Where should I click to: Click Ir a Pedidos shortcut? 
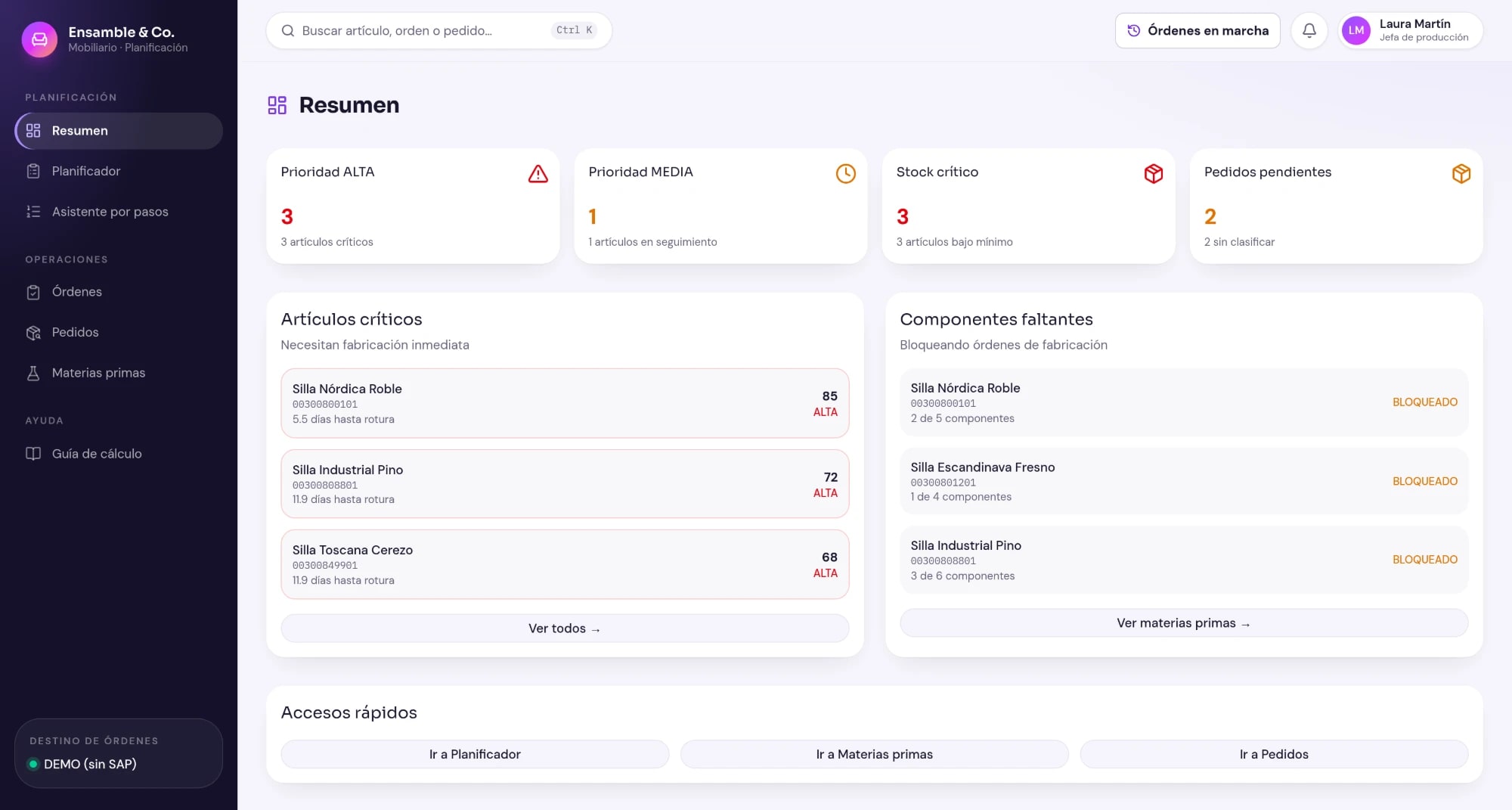[x=1274, y=754]
